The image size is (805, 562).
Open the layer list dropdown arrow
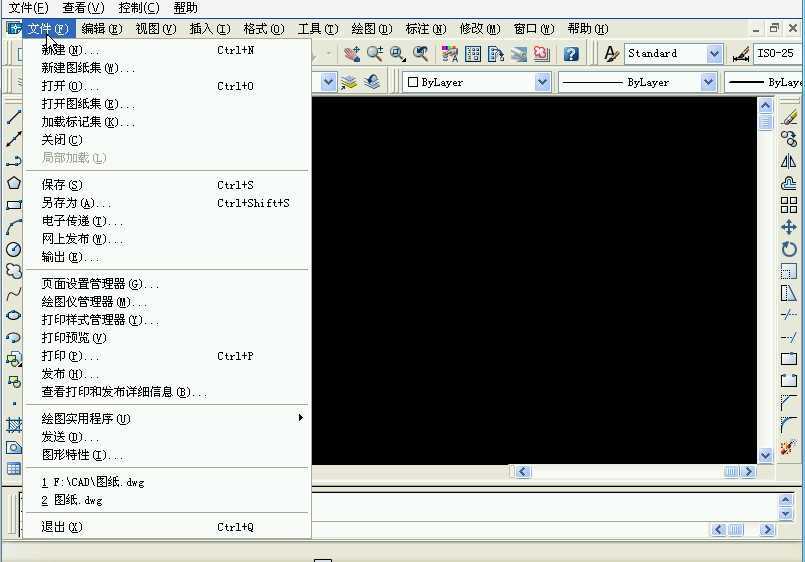(x=328, y=82)
